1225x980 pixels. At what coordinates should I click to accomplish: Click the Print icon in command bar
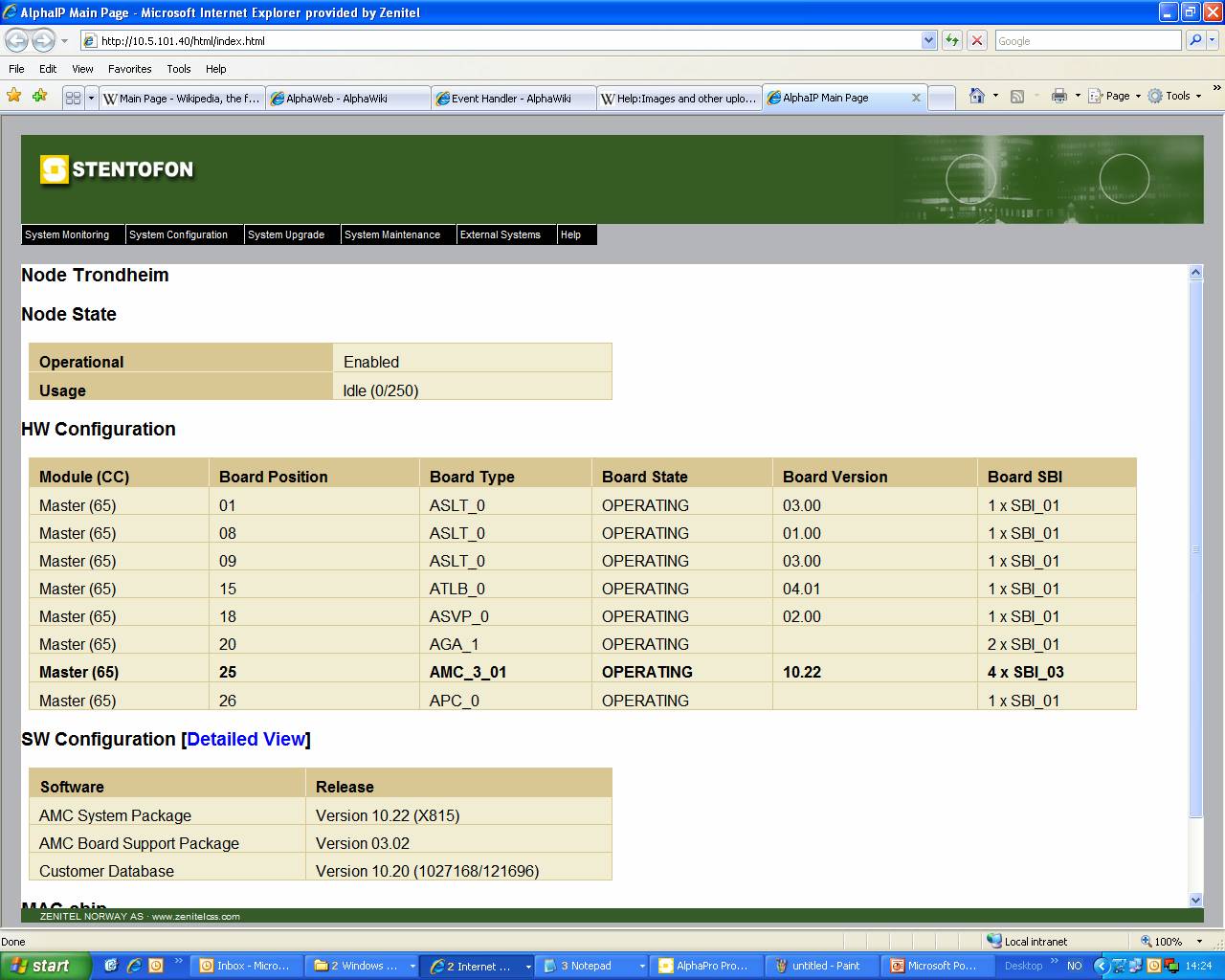point(1058,96)
